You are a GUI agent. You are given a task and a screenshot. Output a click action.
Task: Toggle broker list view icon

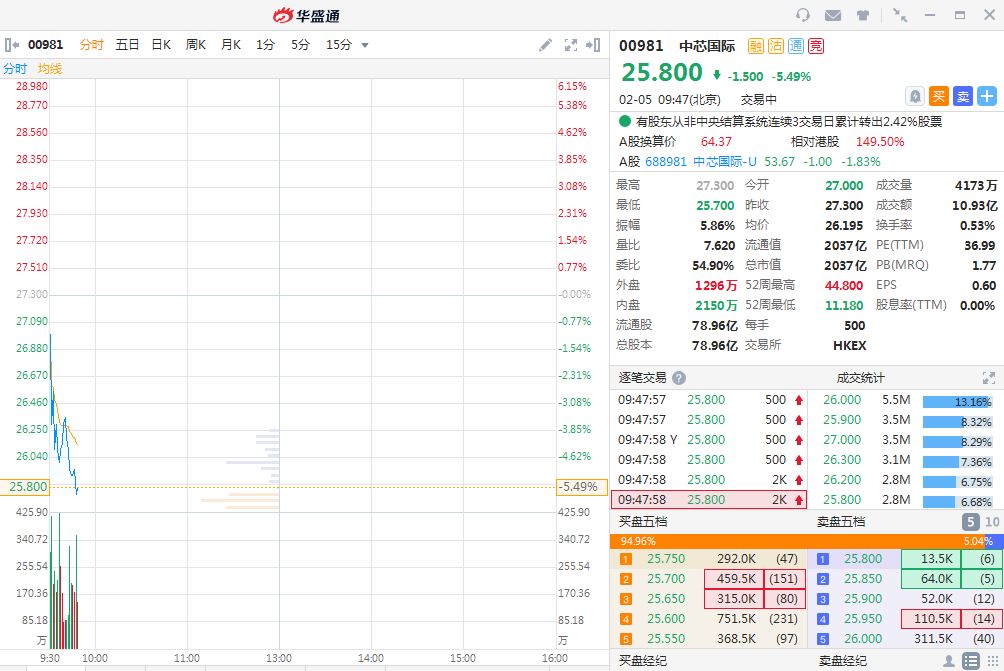pyautogui.click(x=970, y=661)
